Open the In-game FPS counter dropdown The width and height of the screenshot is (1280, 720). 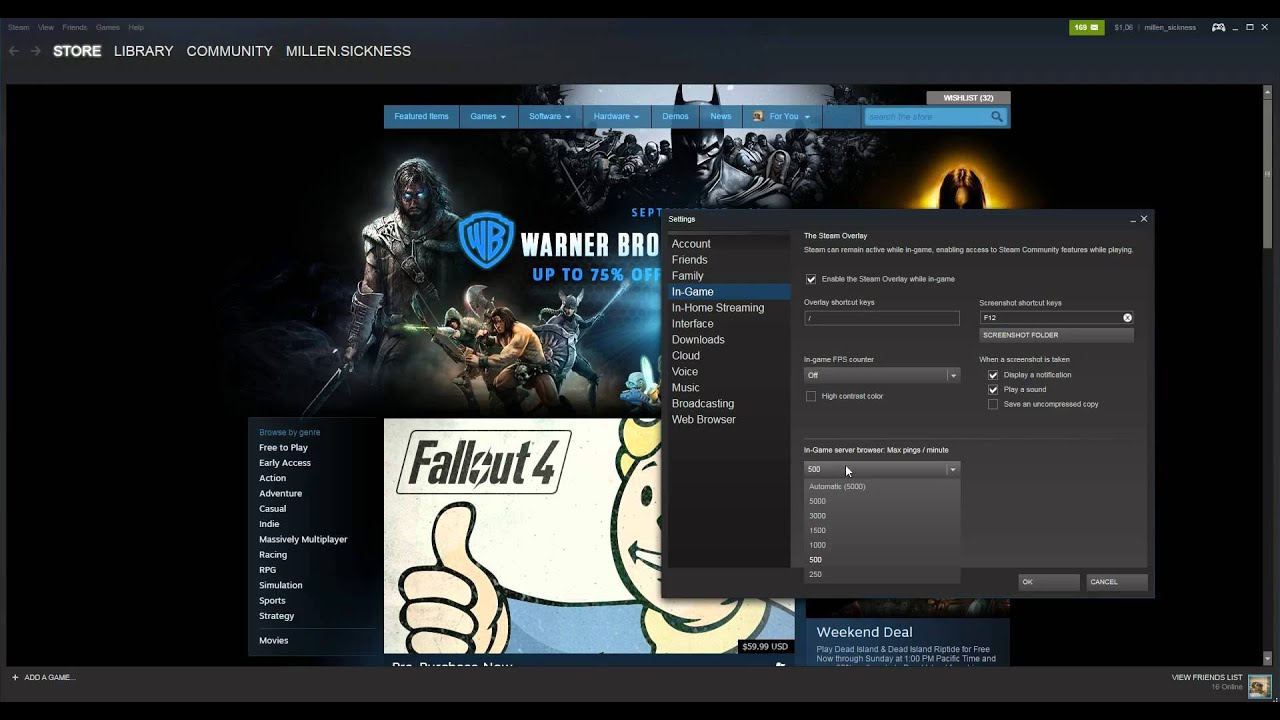[881, 375]
